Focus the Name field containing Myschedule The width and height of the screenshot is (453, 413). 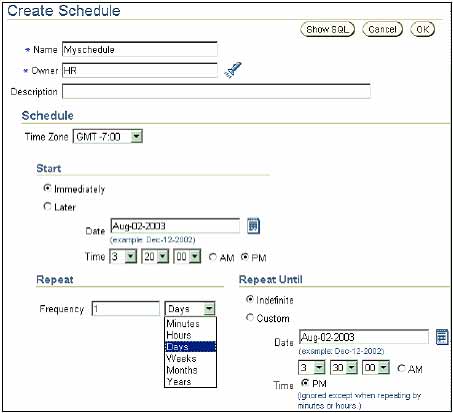[140, 49]
